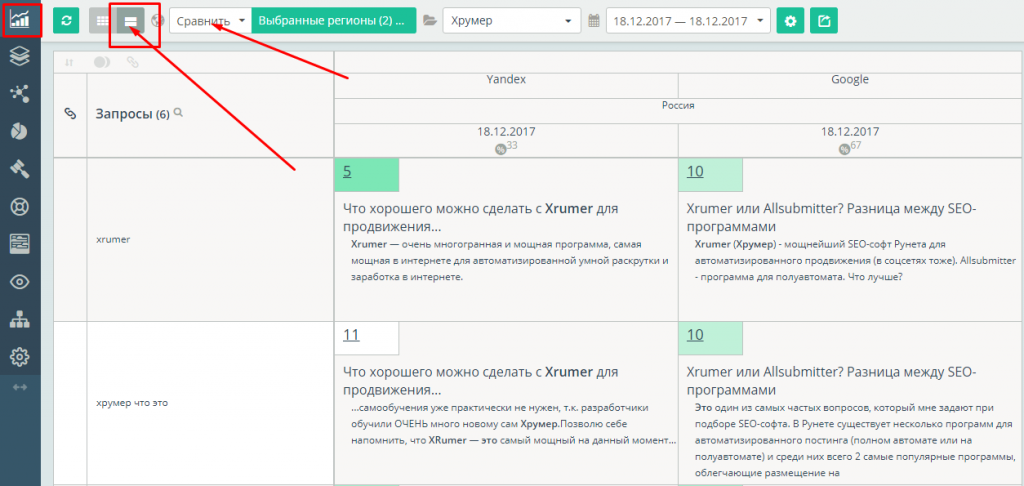Image resolution: width=1024 pixels, height=486 pixels.
Task: Open the gear settings in sidebar
Action: coord(20,357)
